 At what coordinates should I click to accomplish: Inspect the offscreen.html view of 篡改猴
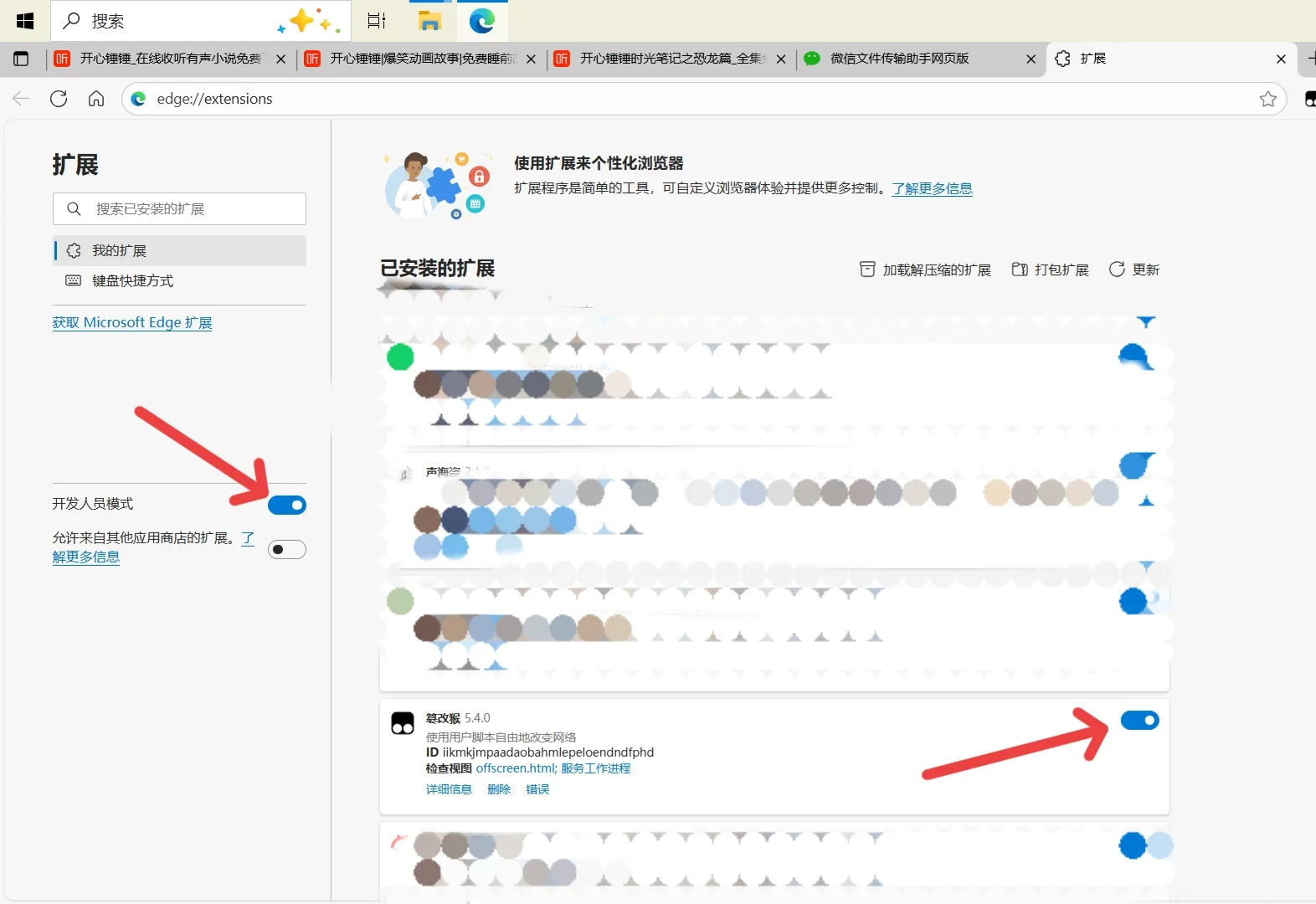coord(515,768)
